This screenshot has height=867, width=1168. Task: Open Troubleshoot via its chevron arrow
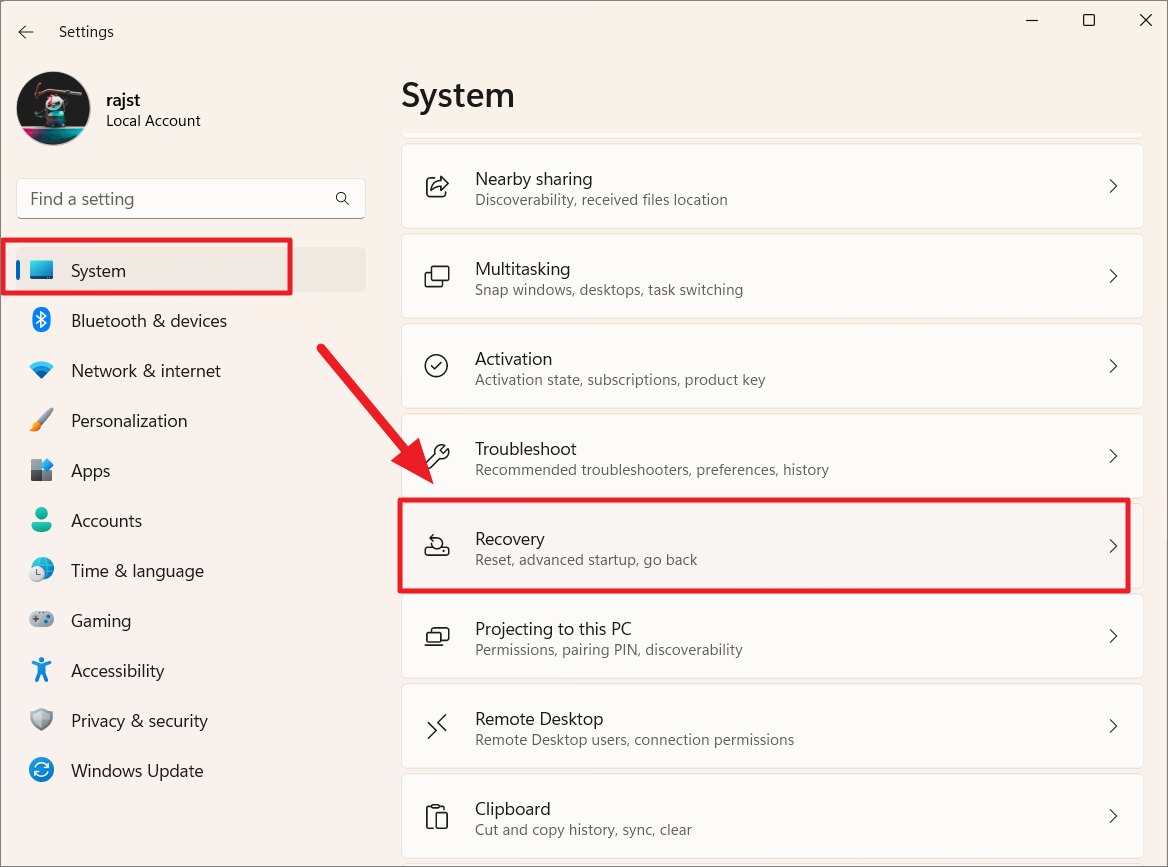(1114, 456)
